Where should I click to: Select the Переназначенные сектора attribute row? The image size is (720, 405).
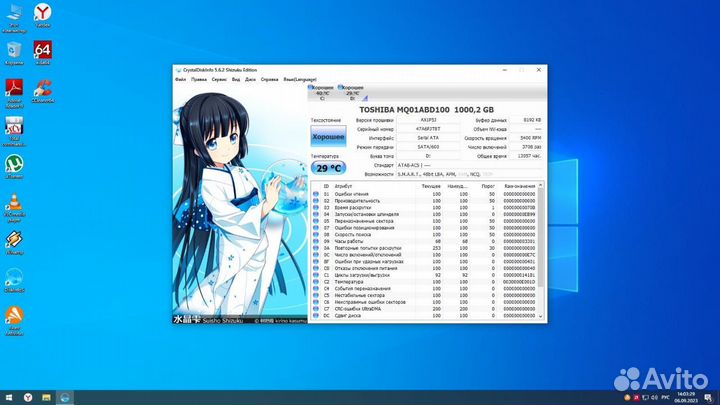(424, 221)
